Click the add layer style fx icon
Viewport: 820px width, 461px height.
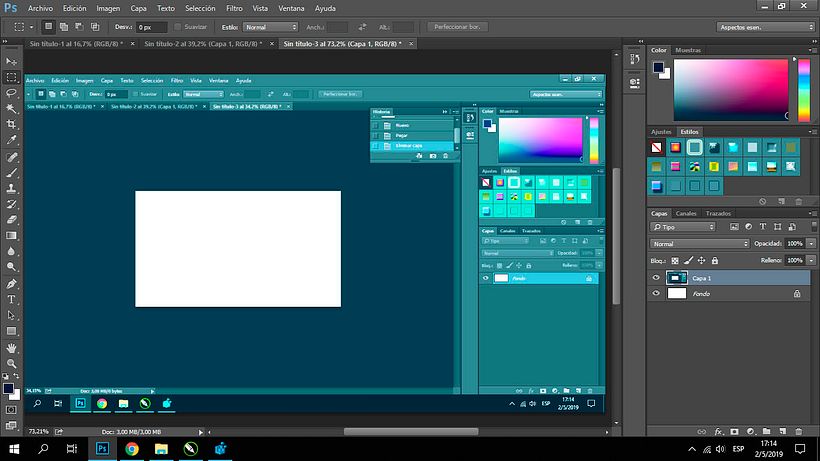(x=719, y=432)
